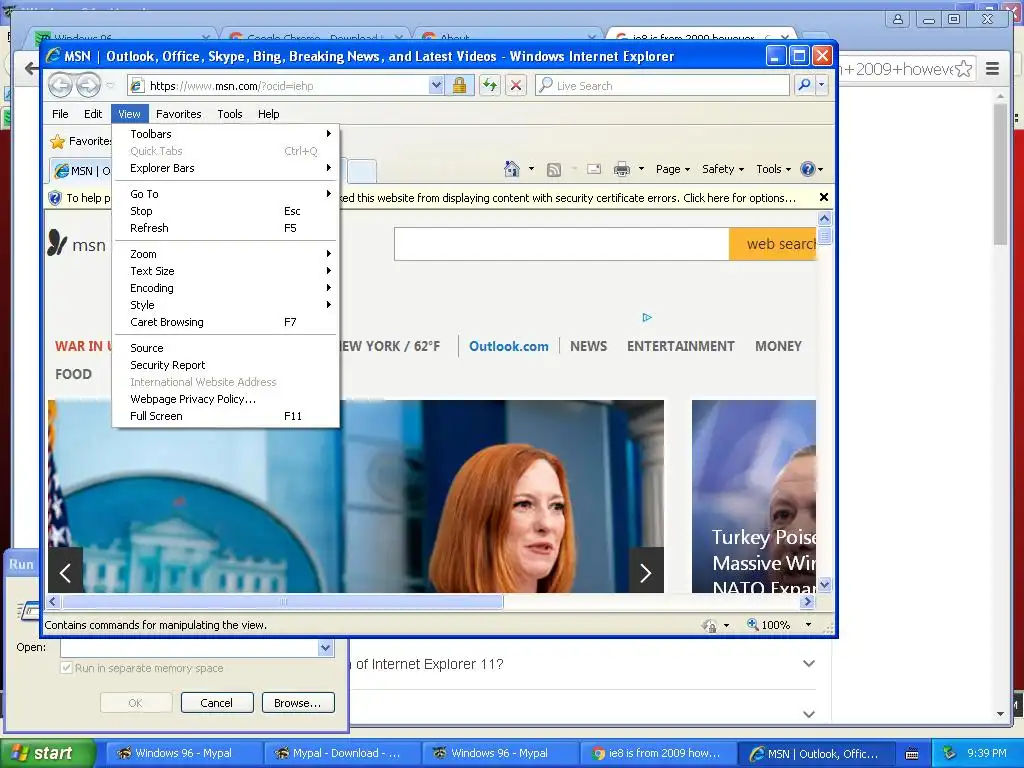
Task: Click the Chrome back arrow behind IE window
Action: click(x=31, y=68)
